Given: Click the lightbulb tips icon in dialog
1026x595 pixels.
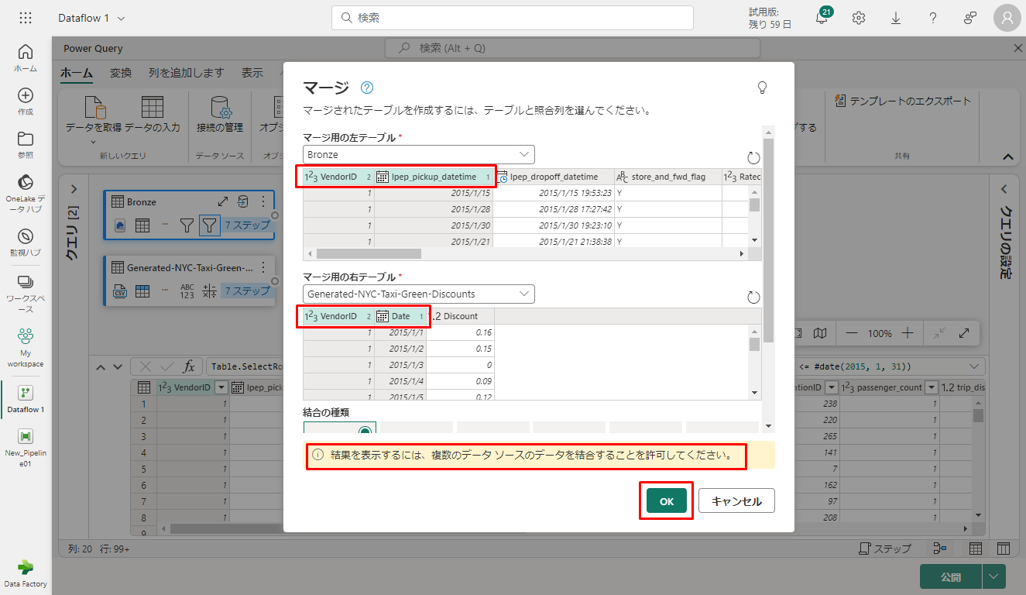Looking at the screenshot, I should (762, 88).
